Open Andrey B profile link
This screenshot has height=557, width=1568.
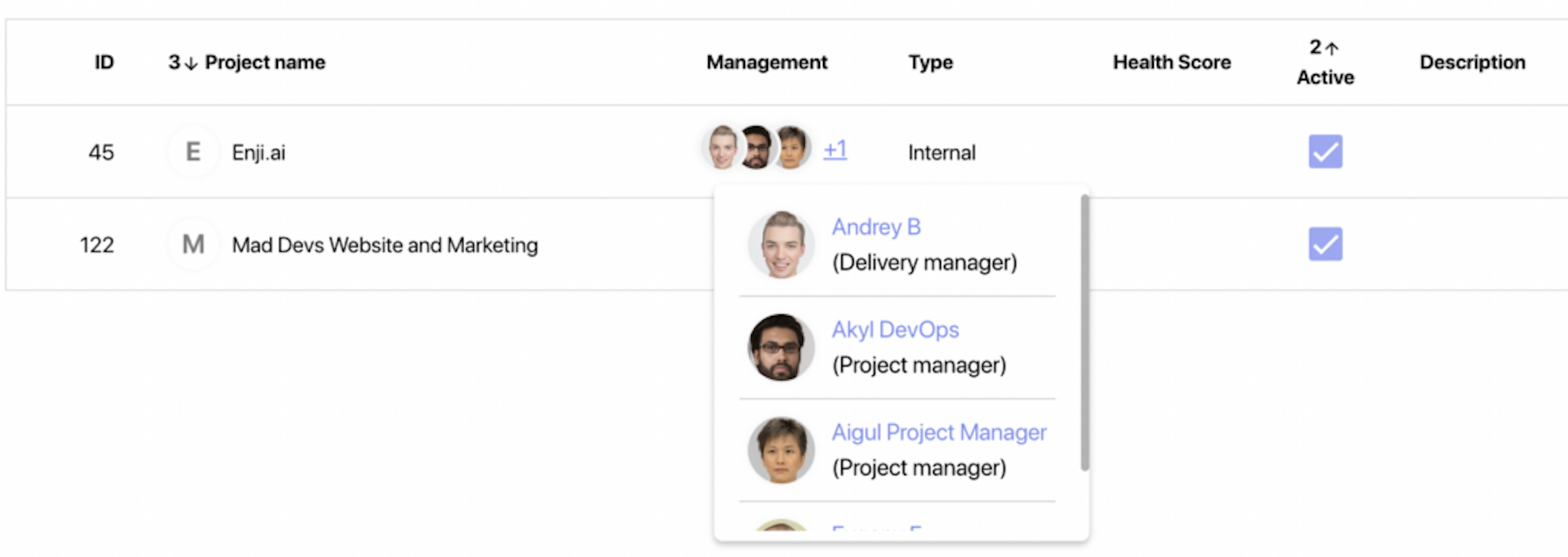coord(877,227)
